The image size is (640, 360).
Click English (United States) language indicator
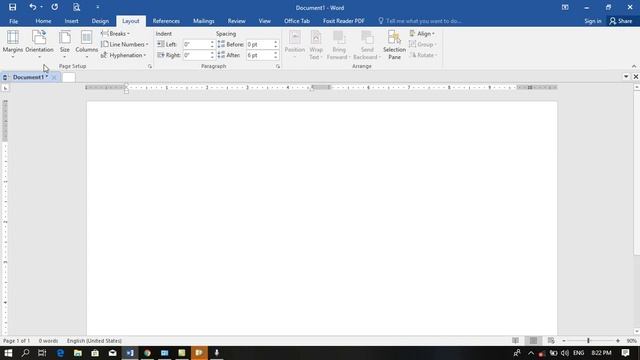pyautogui.click(x=94, y=340)
